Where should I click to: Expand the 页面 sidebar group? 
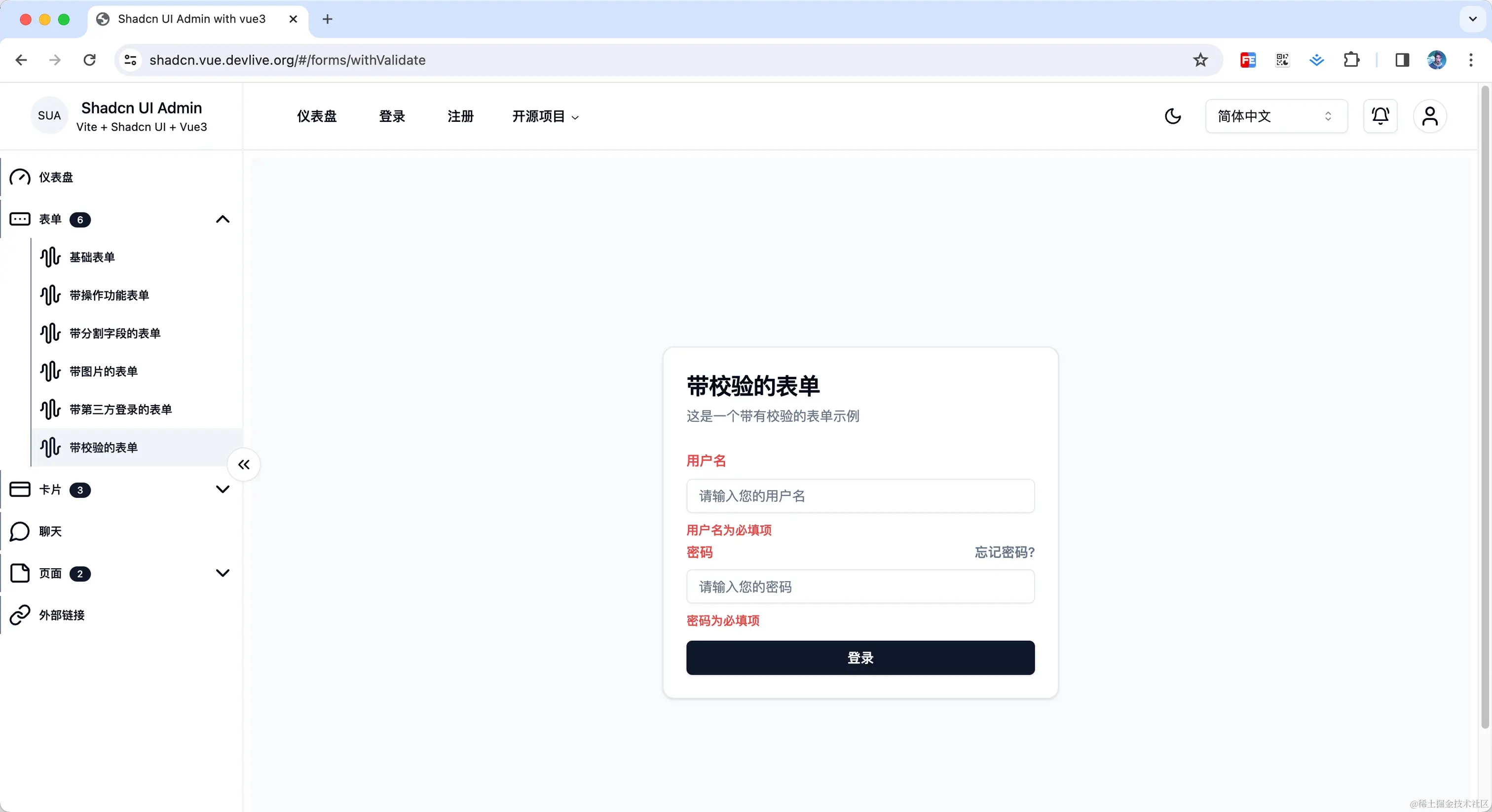click(223, 573)
